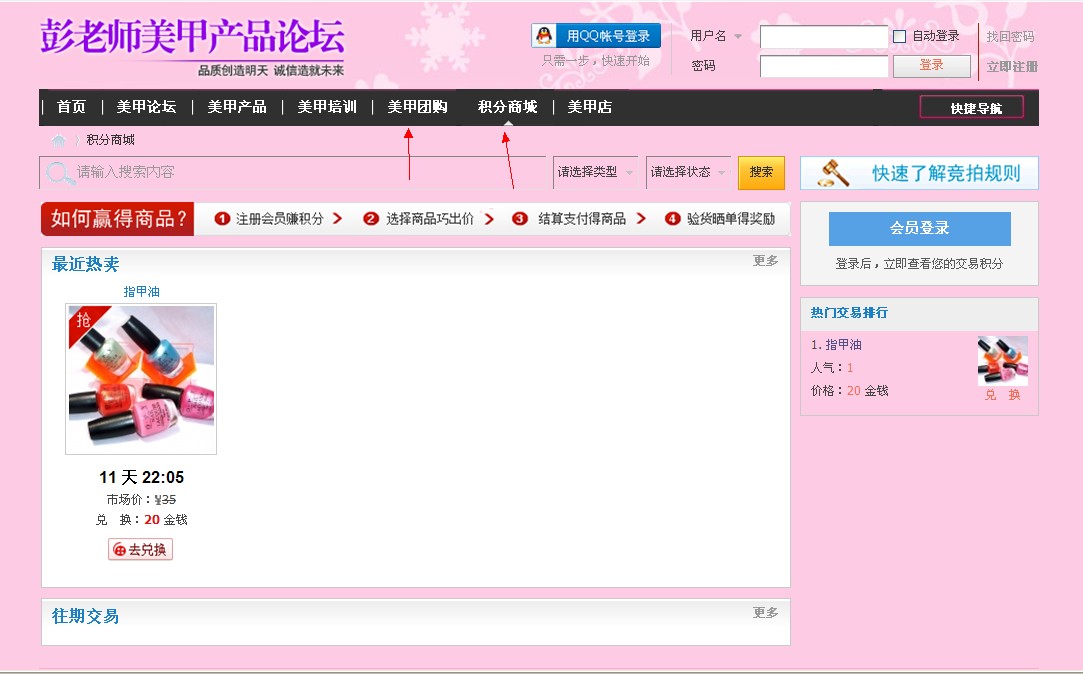Viewport: 1083px width, 674px height.
Task: Click the home icon in breadcrumb
Action: pos(59,140)
